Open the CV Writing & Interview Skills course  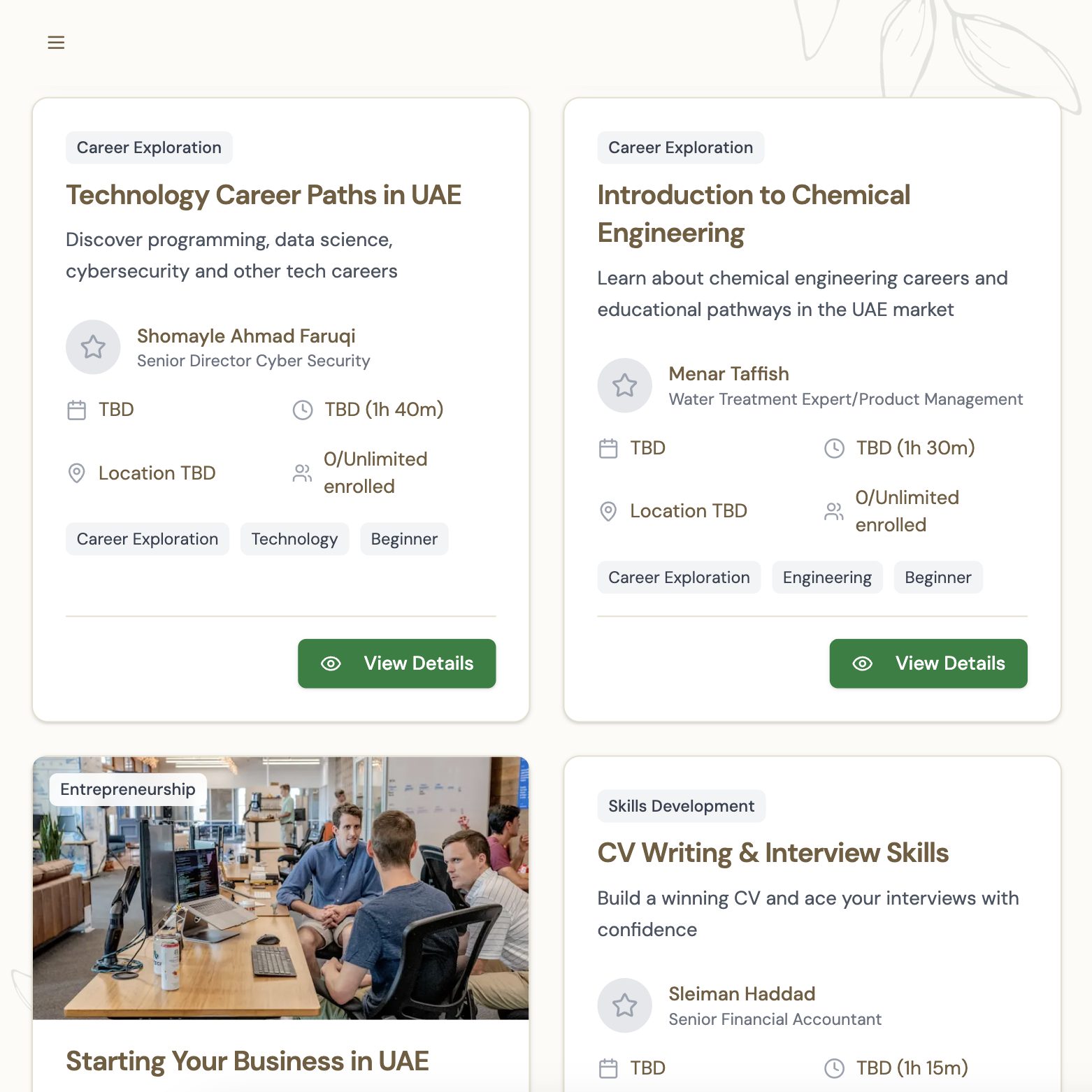point(773,852)
